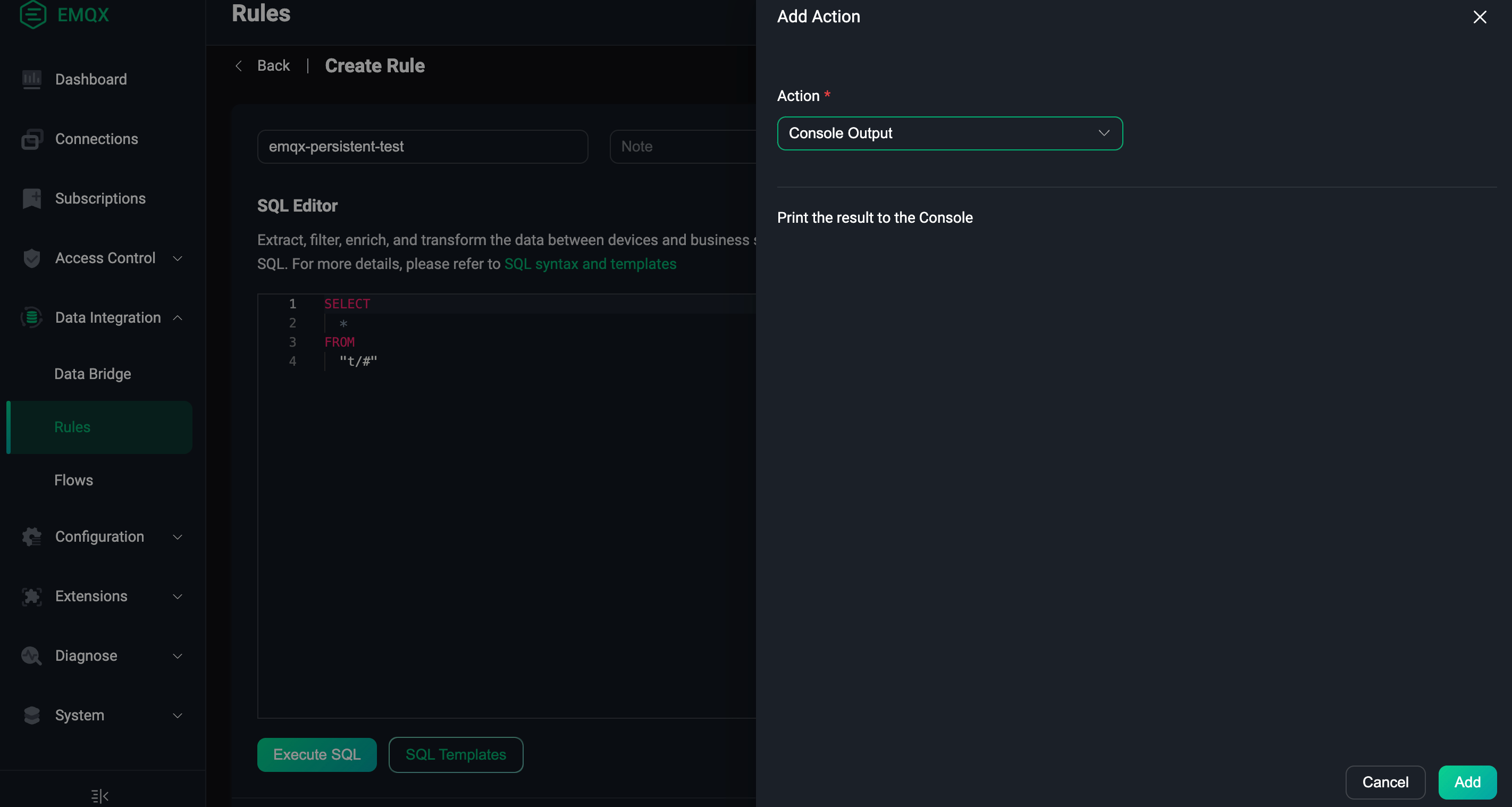This screenshot has width=1512, height=807.
Task: Go to the Flows menu item
Action: pos(73,480)
